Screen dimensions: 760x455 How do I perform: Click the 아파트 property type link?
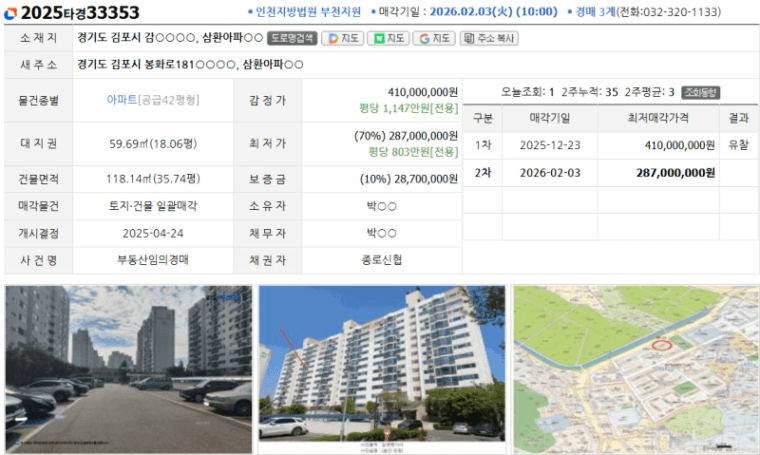pyautogui.click(x=122, y=100)
